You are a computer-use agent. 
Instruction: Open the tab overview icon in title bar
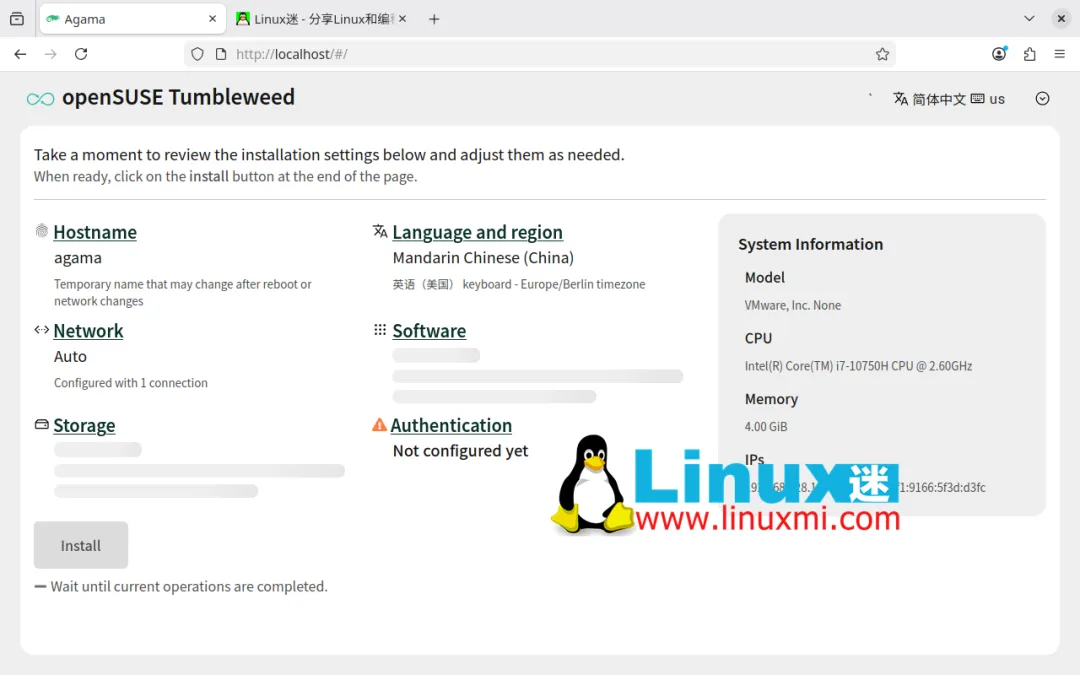(x=17, y=19)
